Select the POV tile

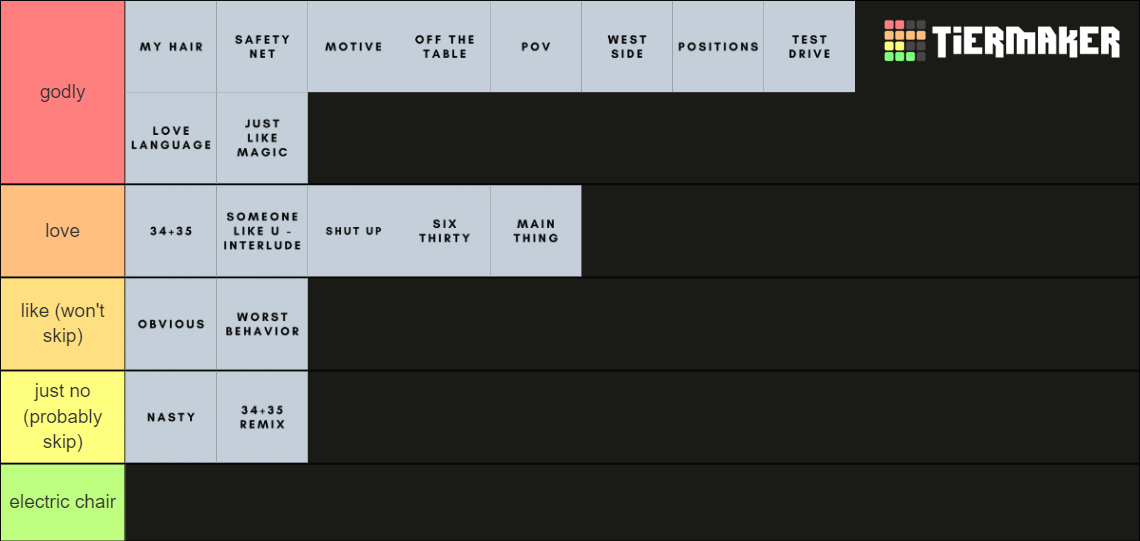click(536, 47)
